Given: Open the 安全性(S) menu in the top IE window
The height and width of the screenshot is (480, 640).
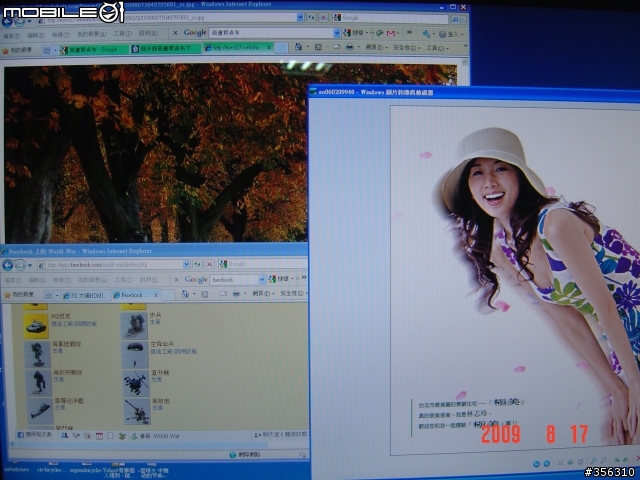Looking at the screenshot, I should pos(406,48).
